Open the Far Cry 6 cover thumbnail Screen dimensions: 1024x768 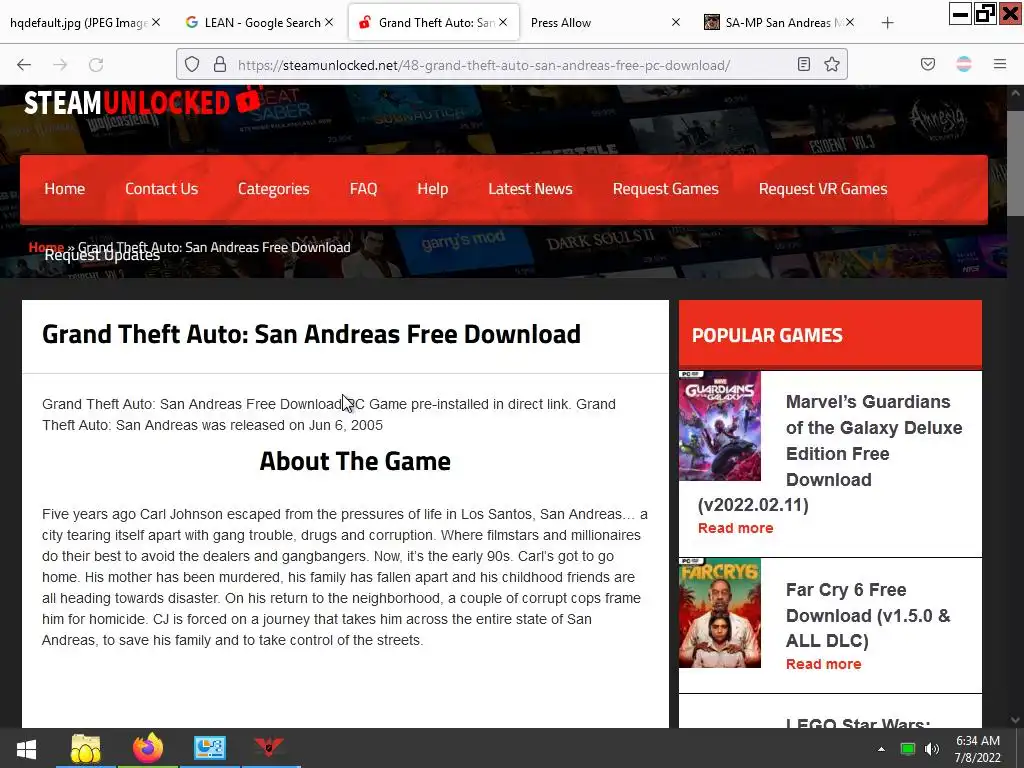720,613
